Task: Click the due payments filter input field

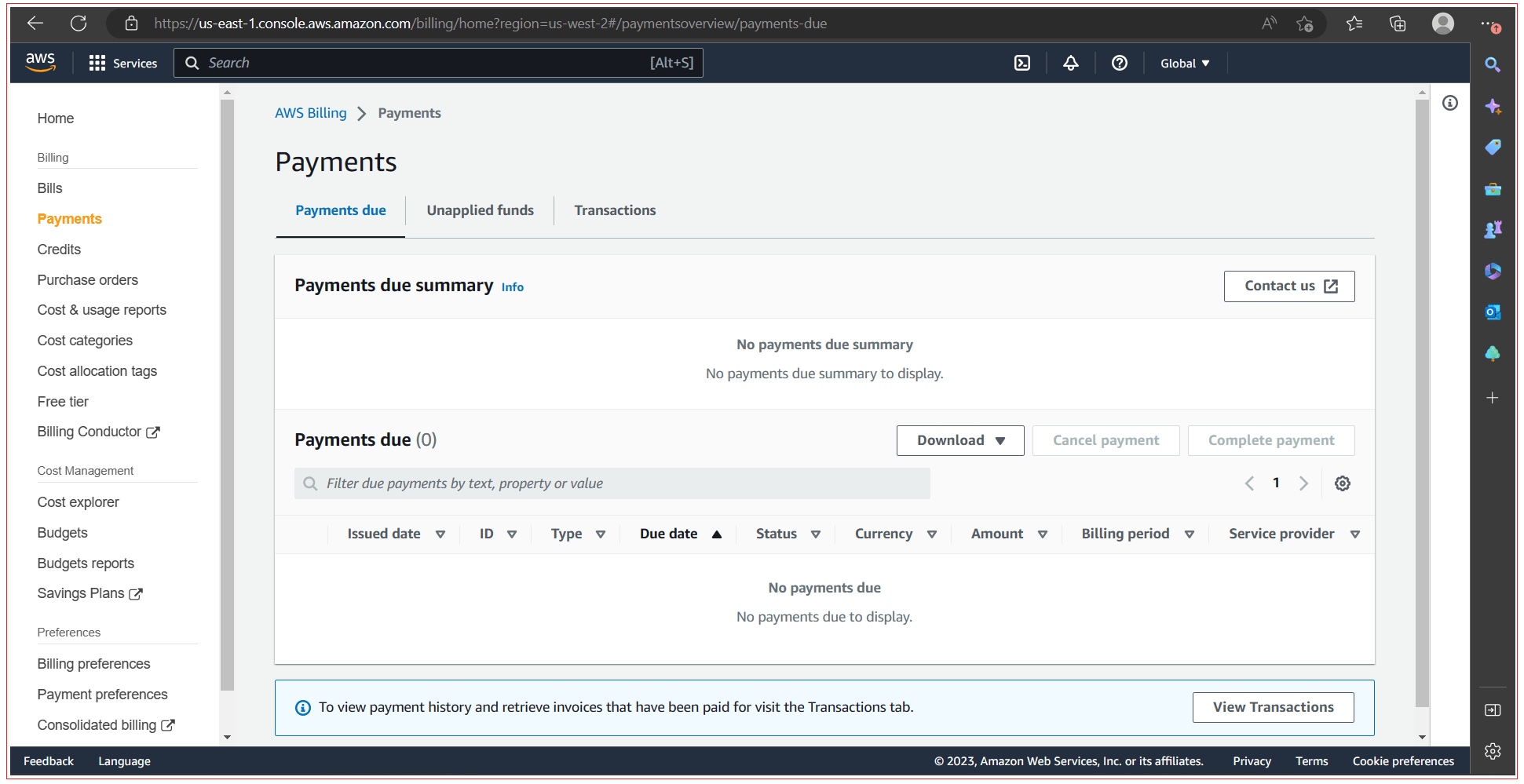Action: [x=612, y=483]
